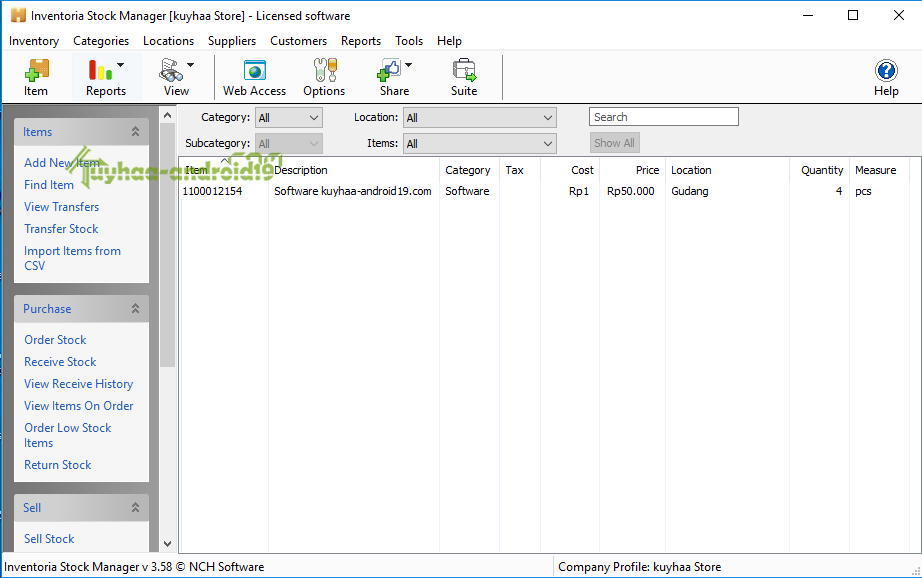Click Import Items from CSV link
The width and height of the screenshot is (922, 578).
point(72,258)
